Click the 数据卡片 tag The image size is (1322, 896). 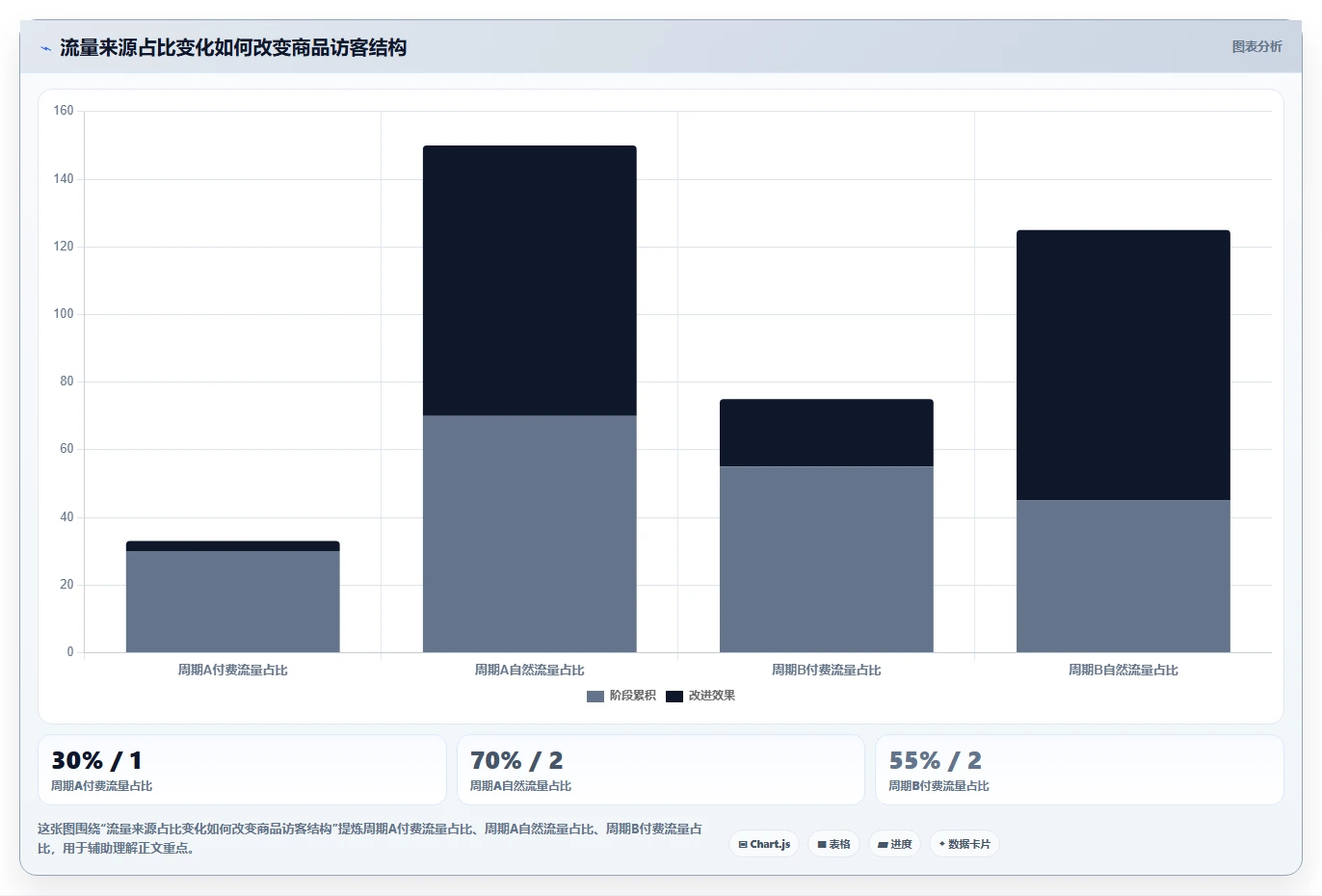pyautogui.click(x=965, y=844)
